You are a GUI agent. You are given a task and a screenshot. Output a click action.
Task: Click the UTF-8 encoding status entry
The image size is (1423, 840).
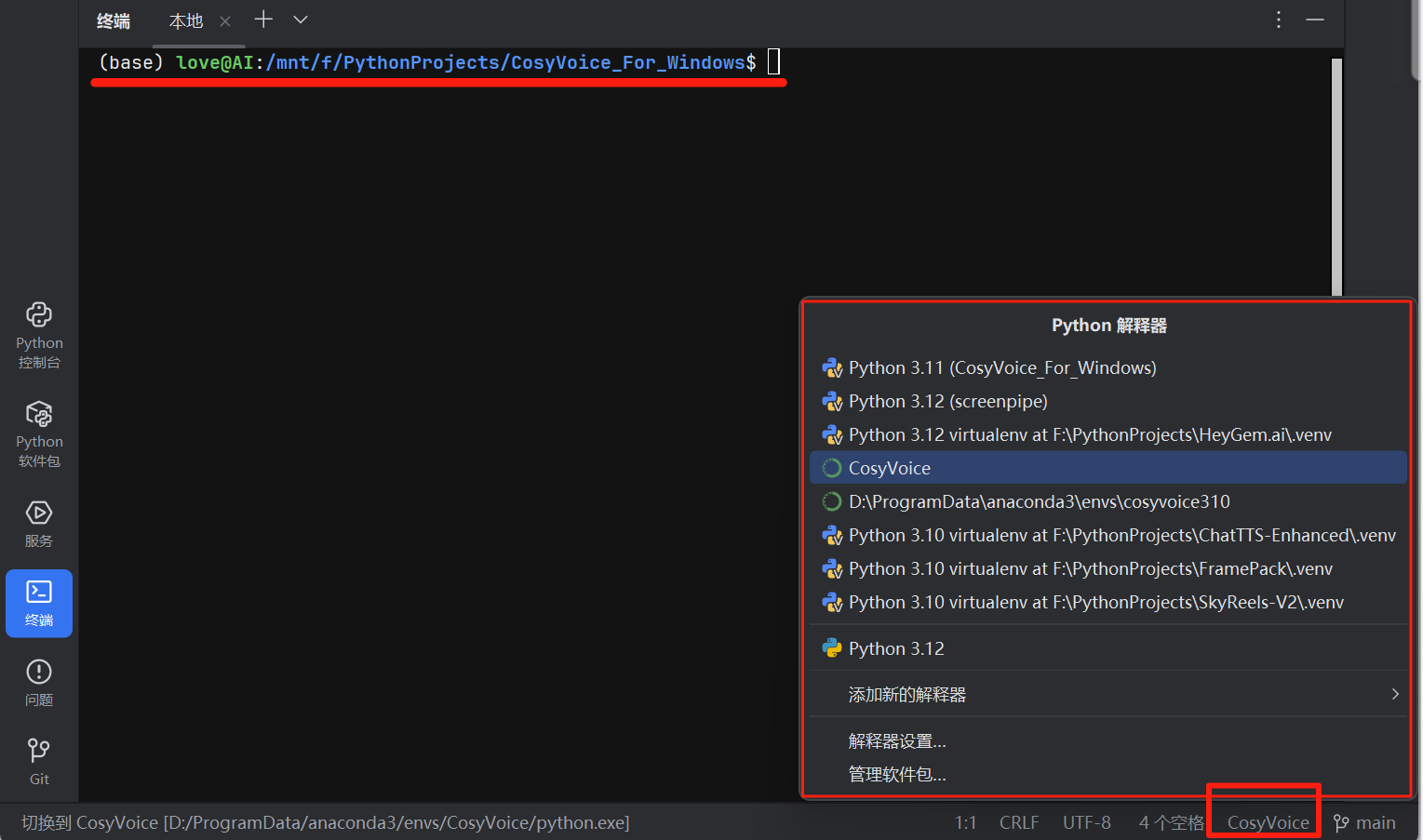(x=1087, y=822)
